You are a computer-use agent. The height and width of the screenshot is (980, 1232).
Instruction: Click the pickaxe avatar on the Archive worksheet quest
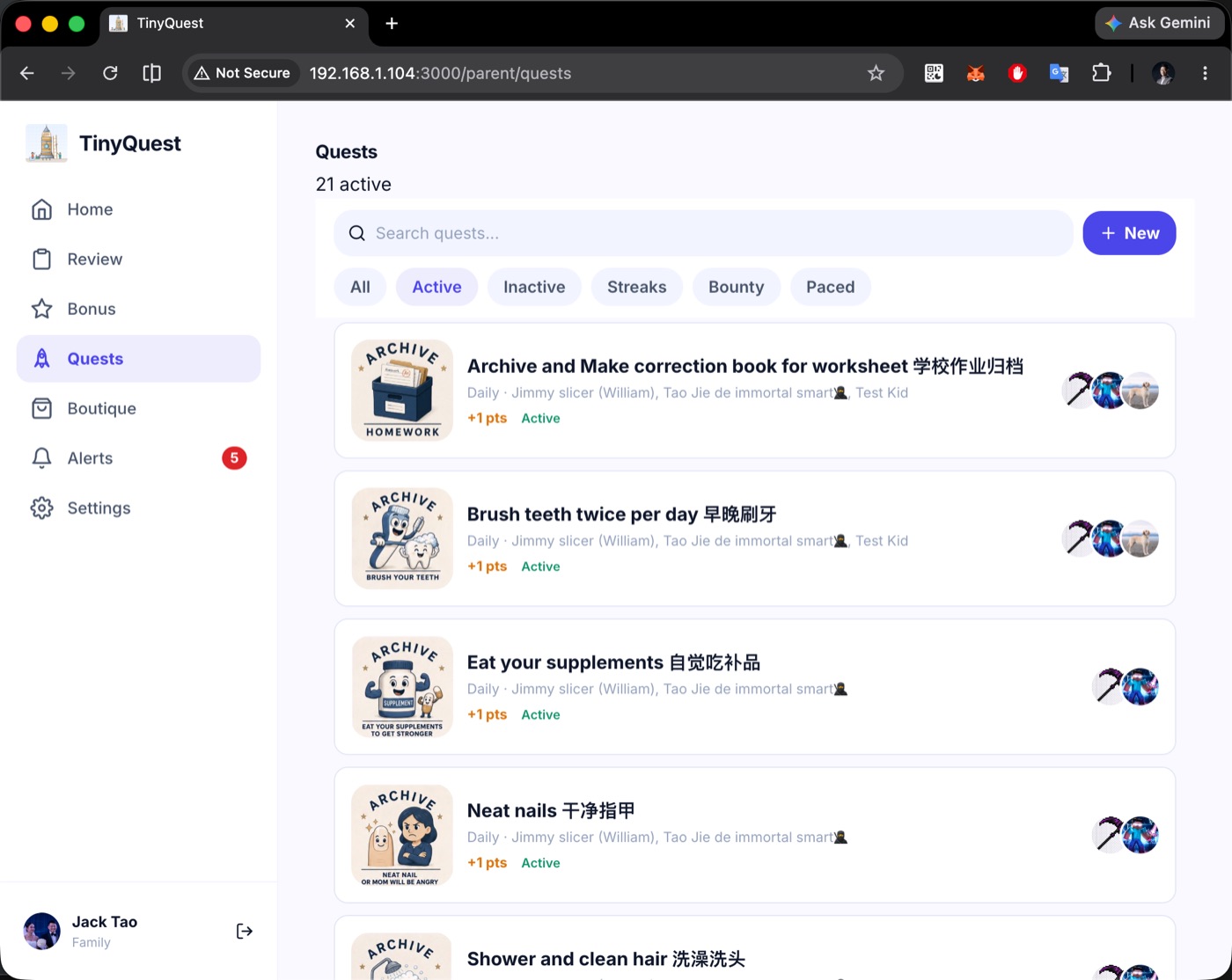1077,391
